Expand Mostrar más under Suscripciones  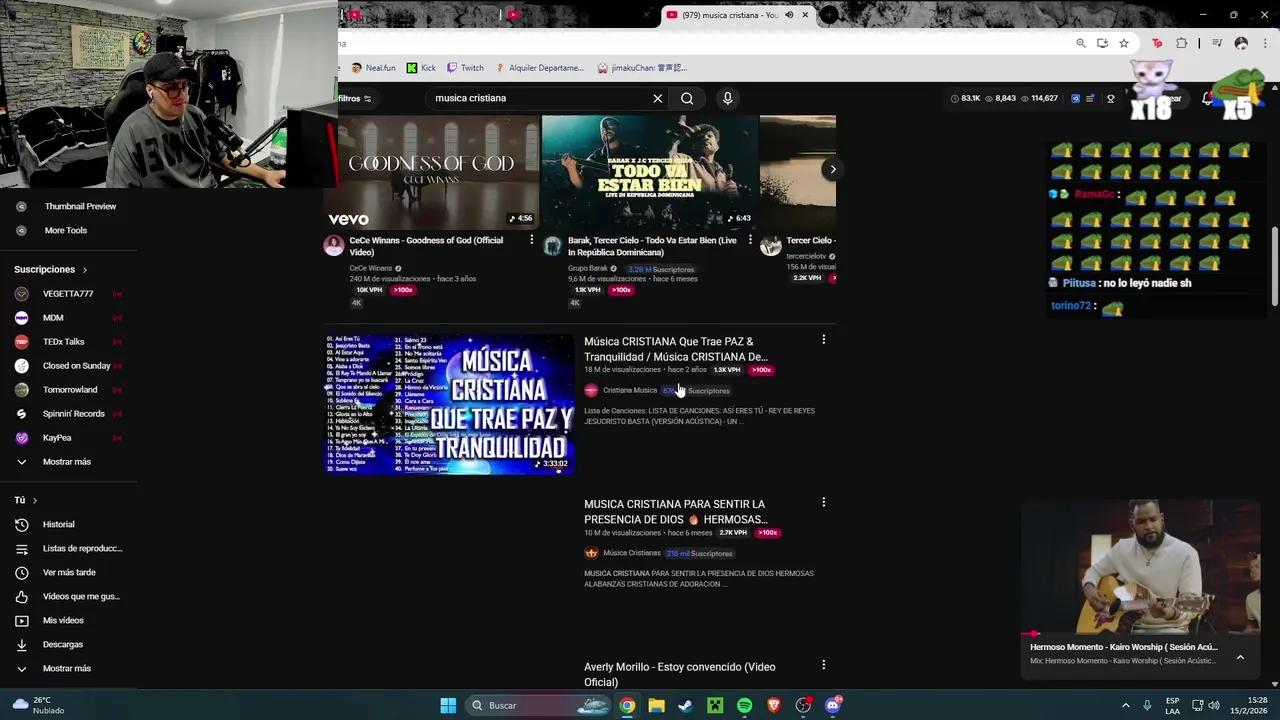coord(66,462)
